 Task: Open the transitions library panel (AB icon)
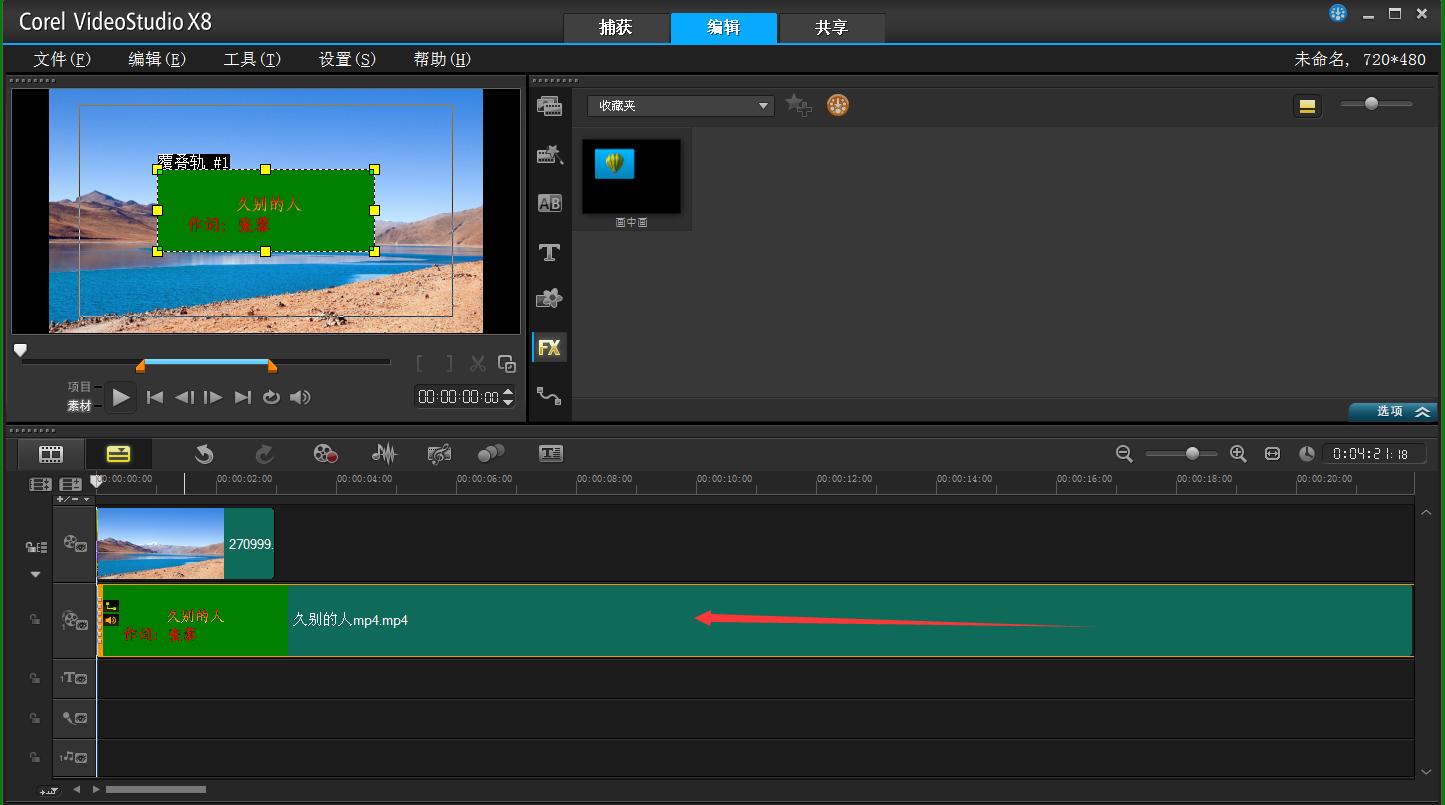click(x=549, y=203)
